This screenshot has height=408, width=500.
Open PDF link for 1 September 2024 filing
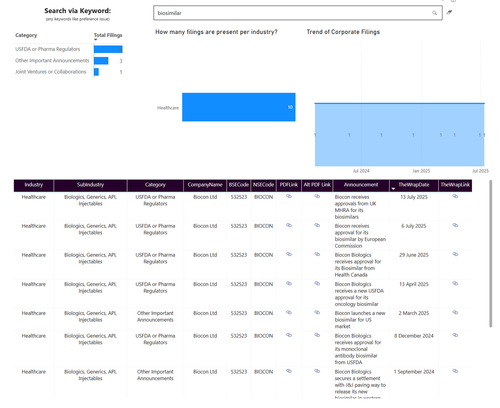(289, 371)
